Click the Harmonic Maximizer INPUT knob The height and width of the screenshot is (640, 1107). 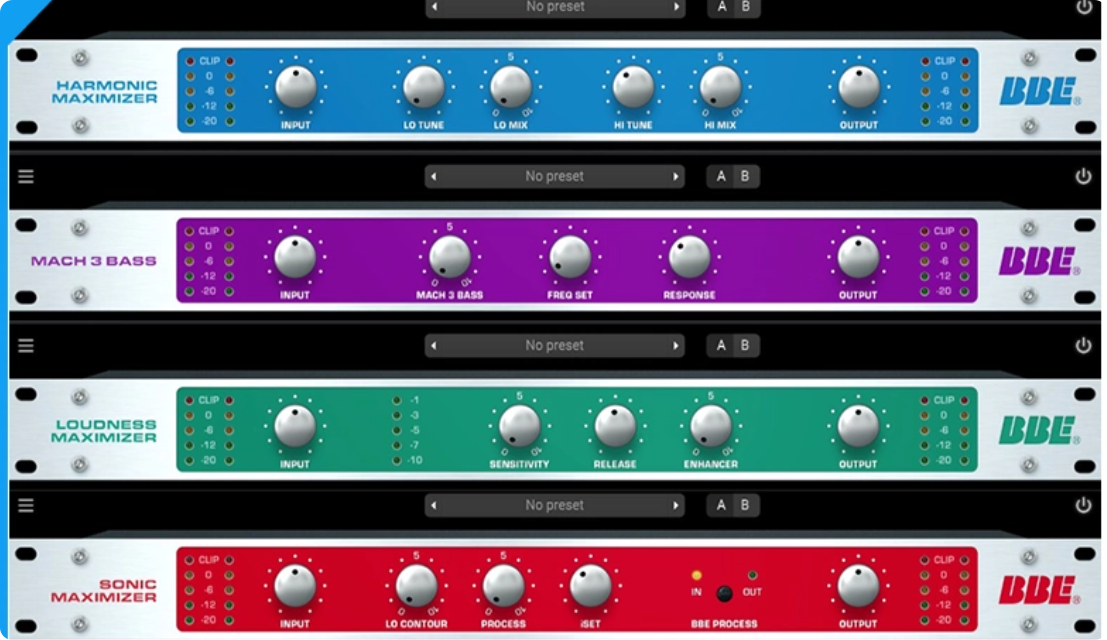[296, 87]
